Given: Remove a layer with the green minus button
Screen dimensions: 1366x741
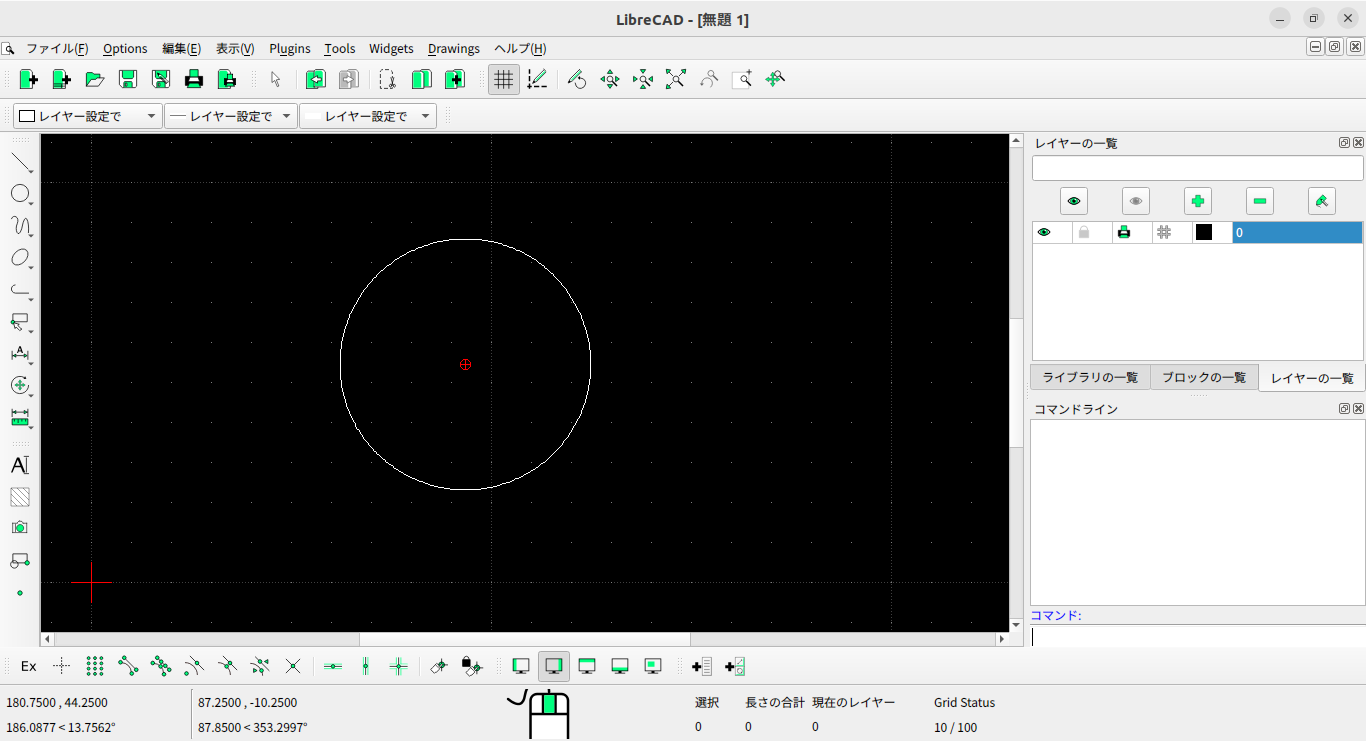Looking at the screenshot, I should 1259,200.
